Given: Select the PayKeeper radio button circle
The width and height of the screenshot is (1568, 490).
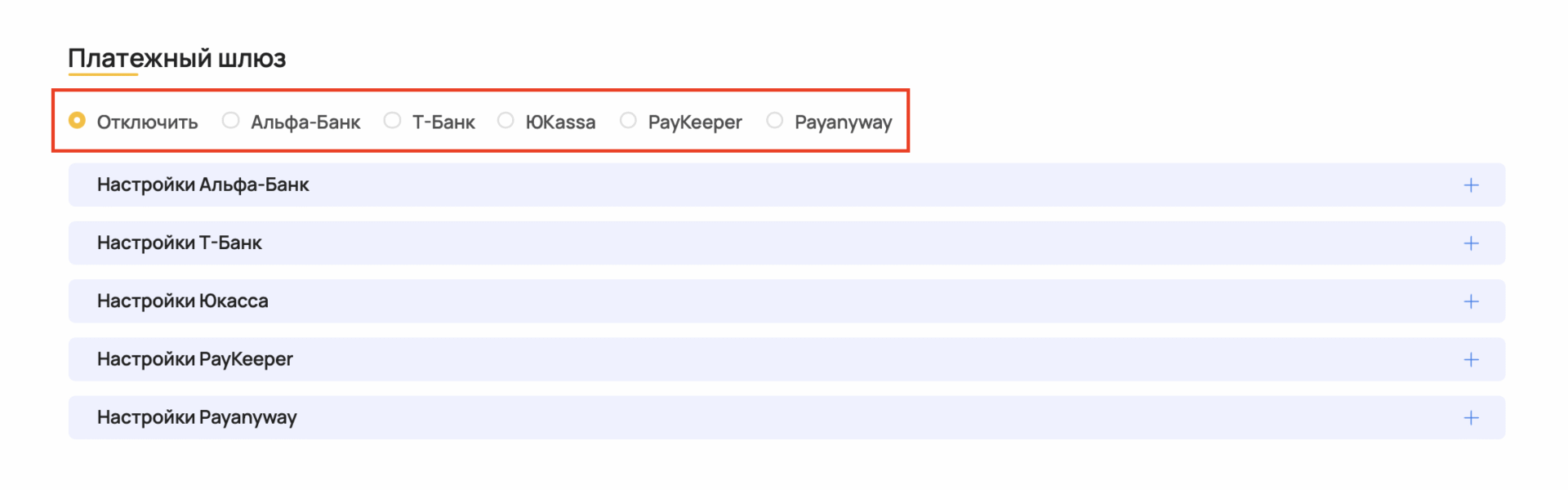Looking at the screenshot, I should pyautogui.click(x=628, y=121).
